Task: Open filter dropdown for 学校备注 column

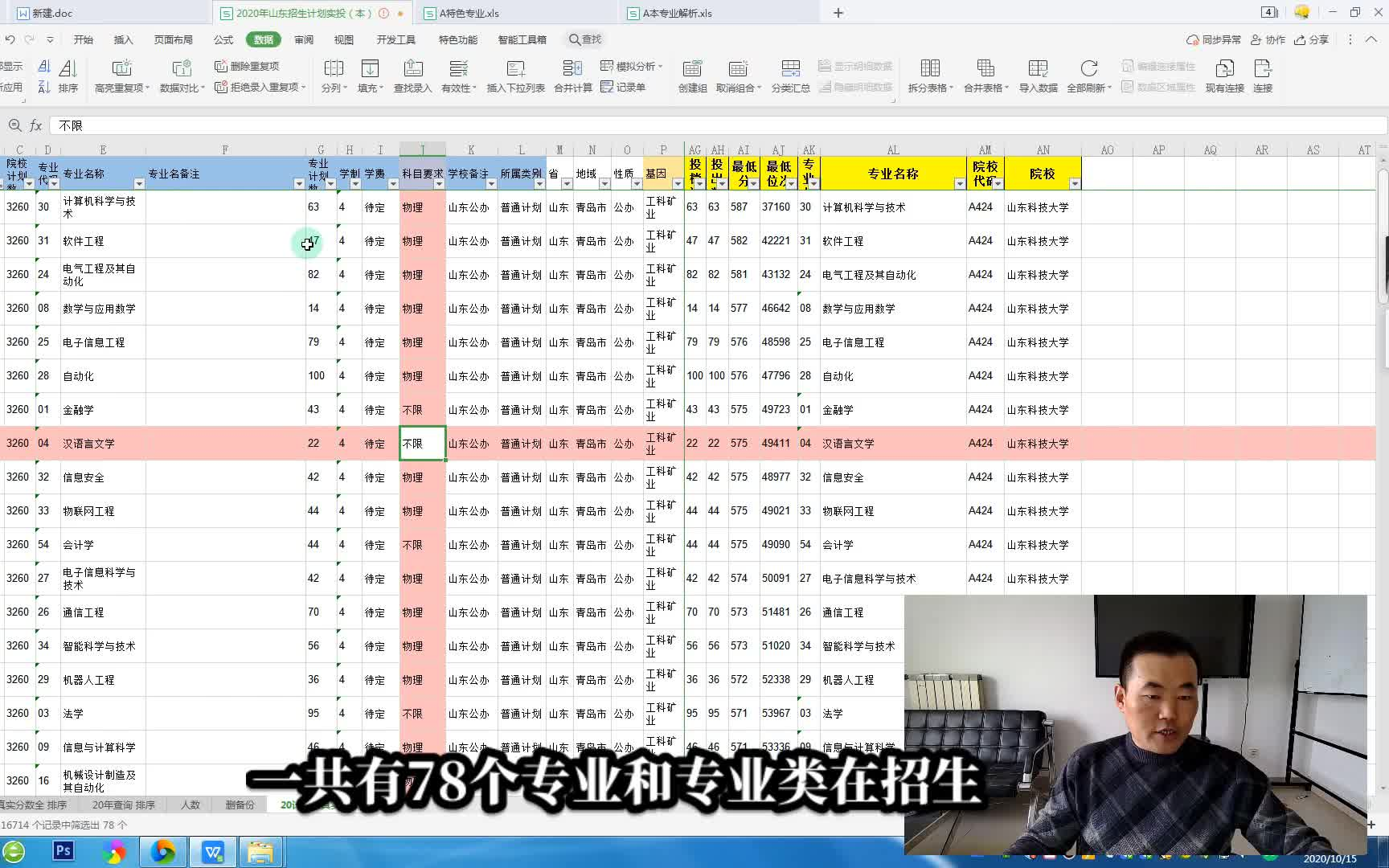Action: click(x=490, y=184)
